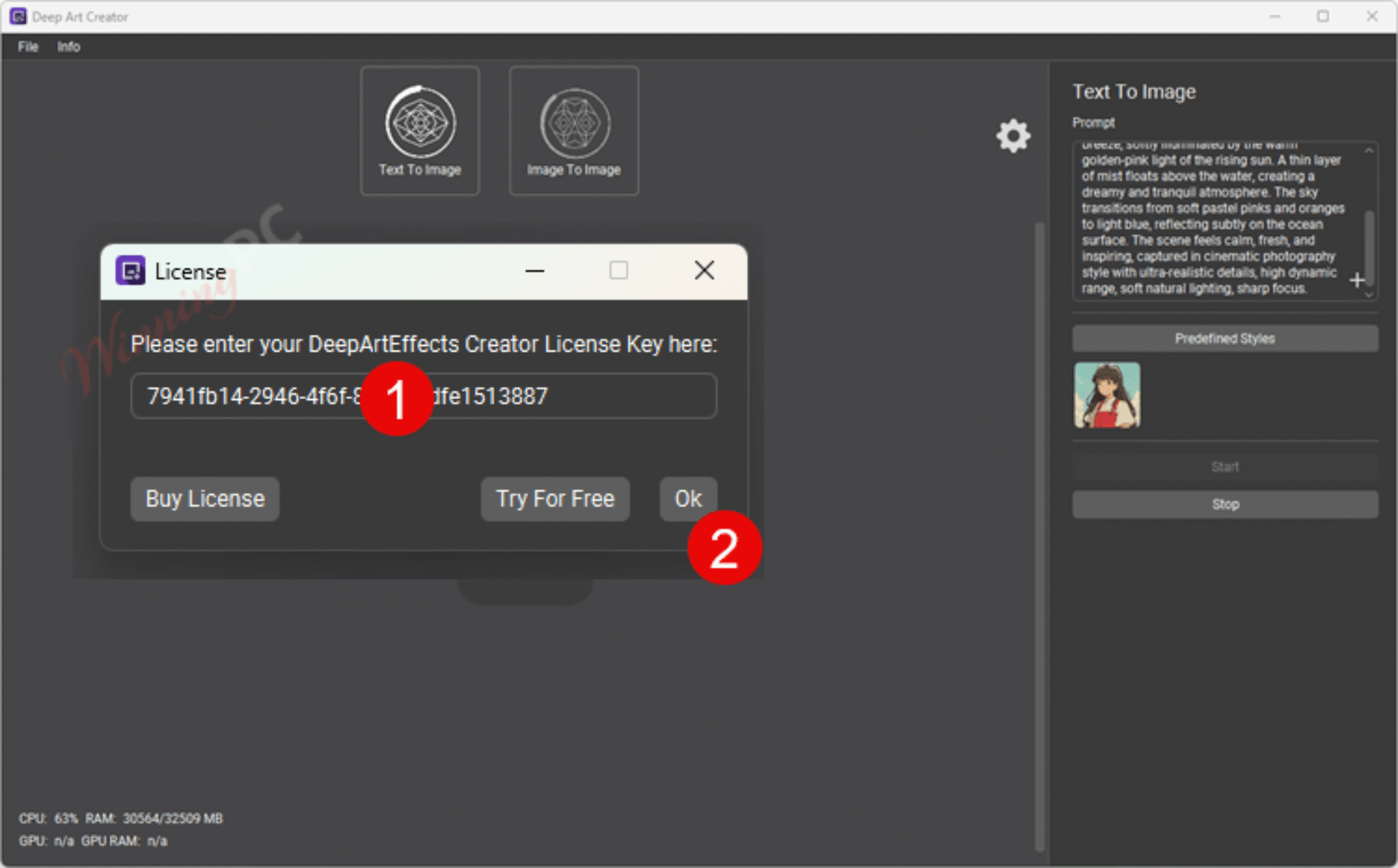
Task: Click the 'Please enter your DeepArtEffects' prompt text
Action: click(x=424, y=344)
